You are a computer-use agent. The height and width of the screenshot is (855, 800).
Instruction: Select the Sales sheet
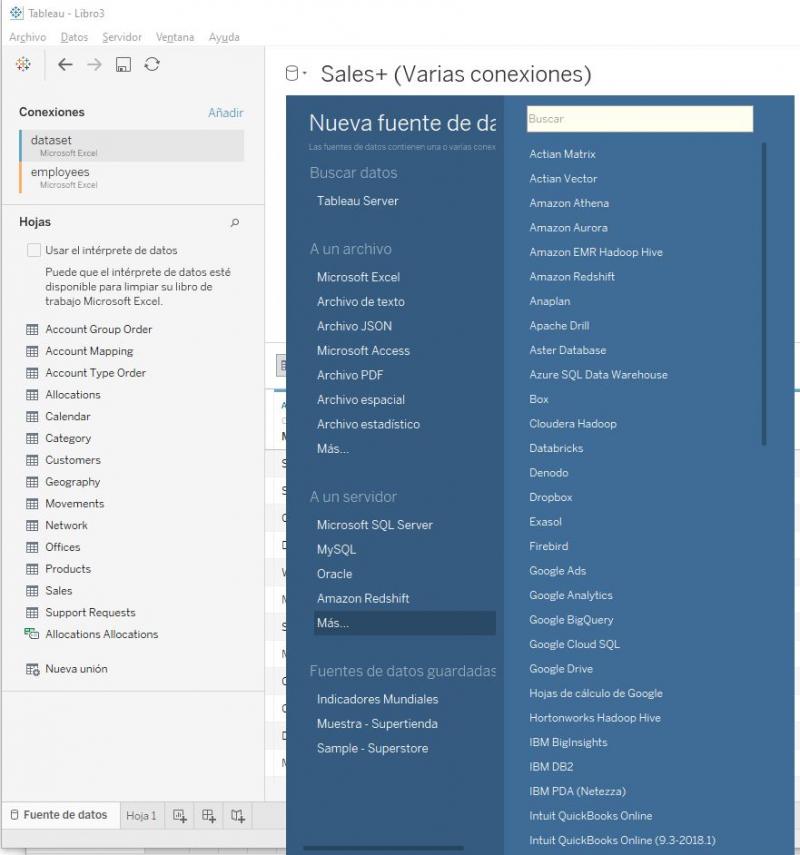[x=59, y=591]
